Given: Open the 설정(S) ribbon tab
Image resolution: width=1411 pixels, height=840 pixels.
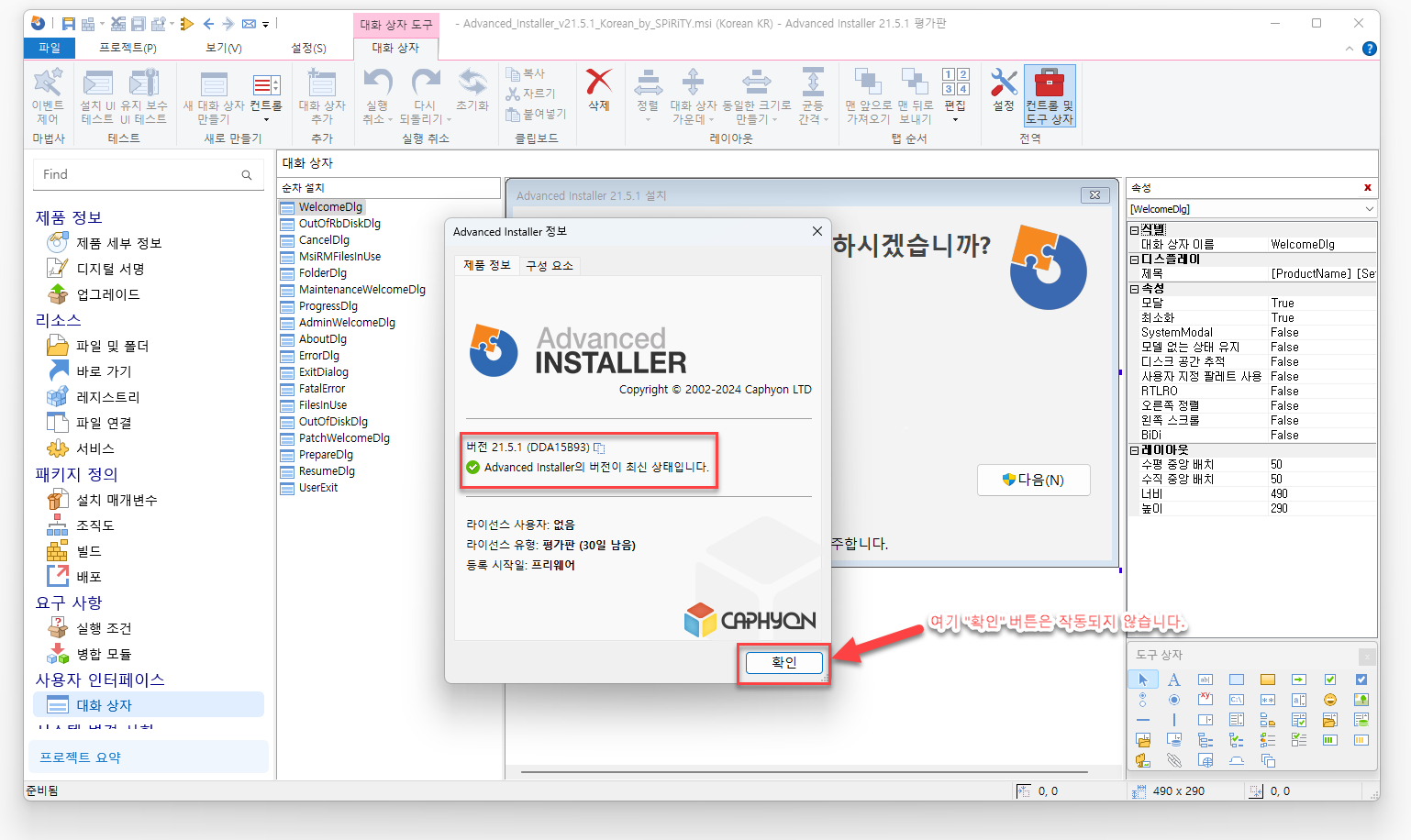Looking at the screenshot, I should coord(308,48).
